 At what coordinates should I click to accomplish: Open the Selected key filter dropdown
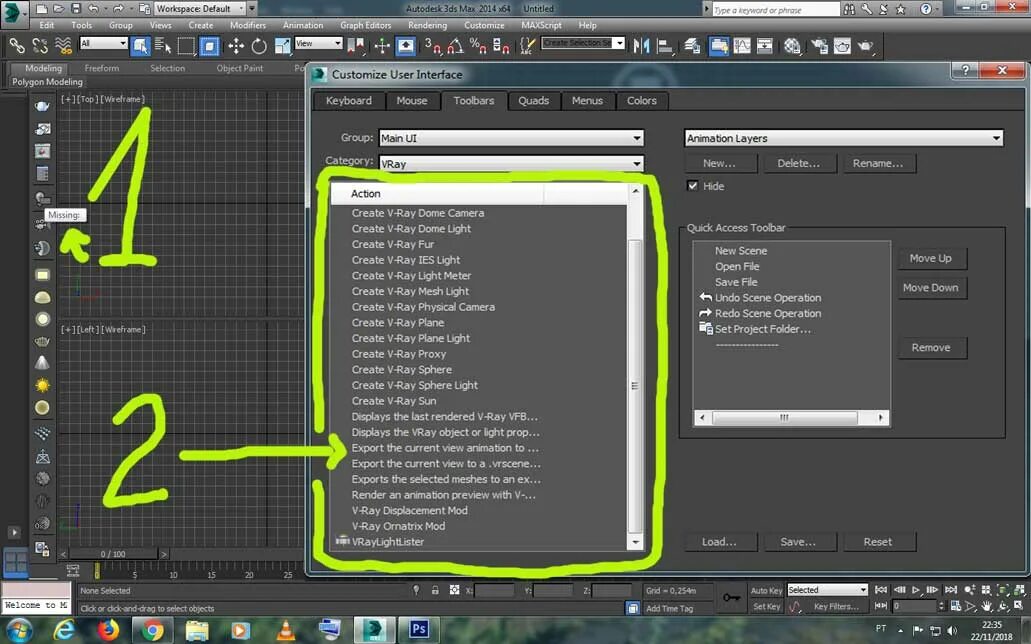(827, 590)
